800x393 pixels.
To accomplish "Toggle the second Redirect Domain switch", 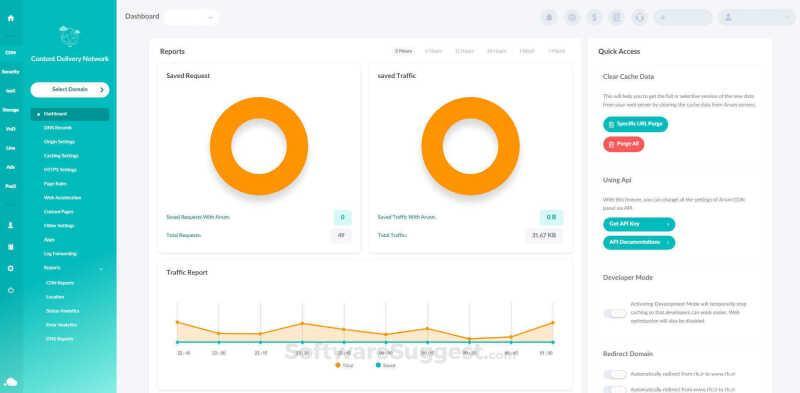I will point(615,389).
